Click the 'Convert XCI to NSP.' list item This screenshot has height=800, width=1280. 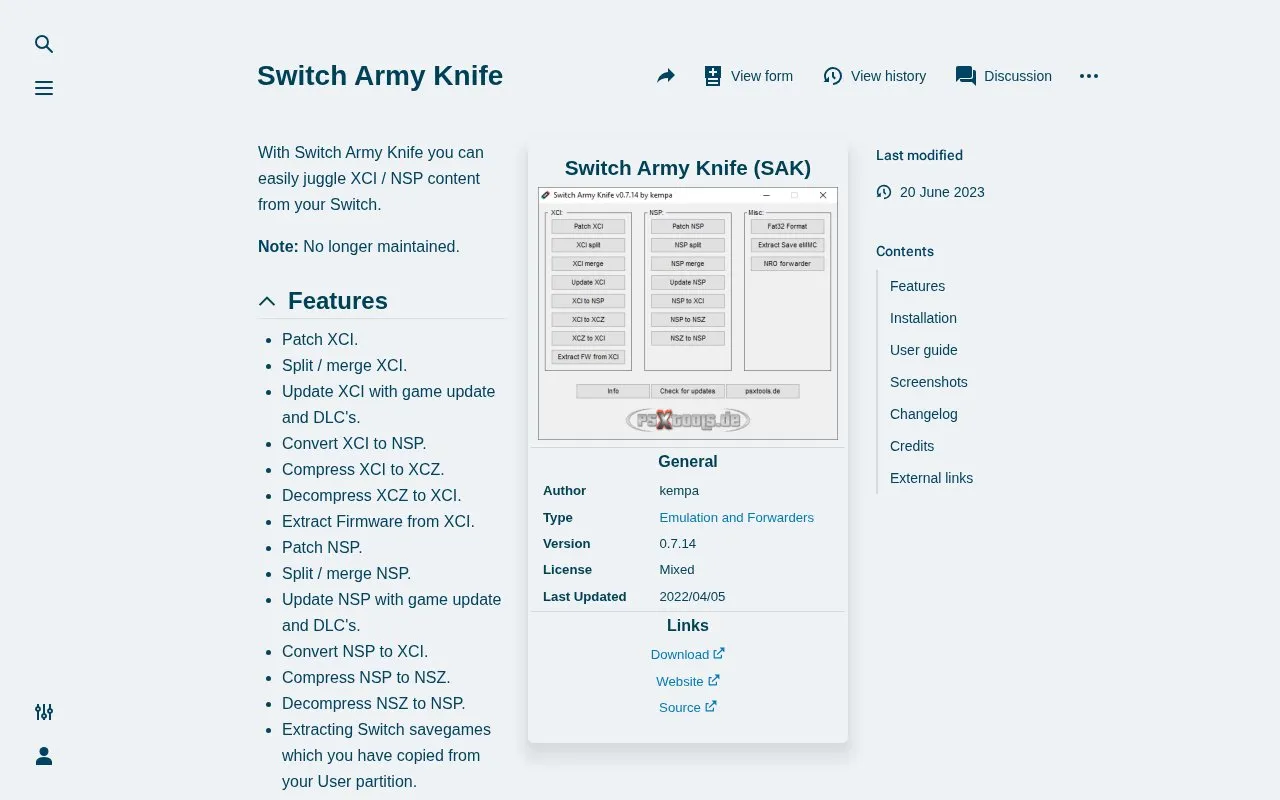(354, 443)
